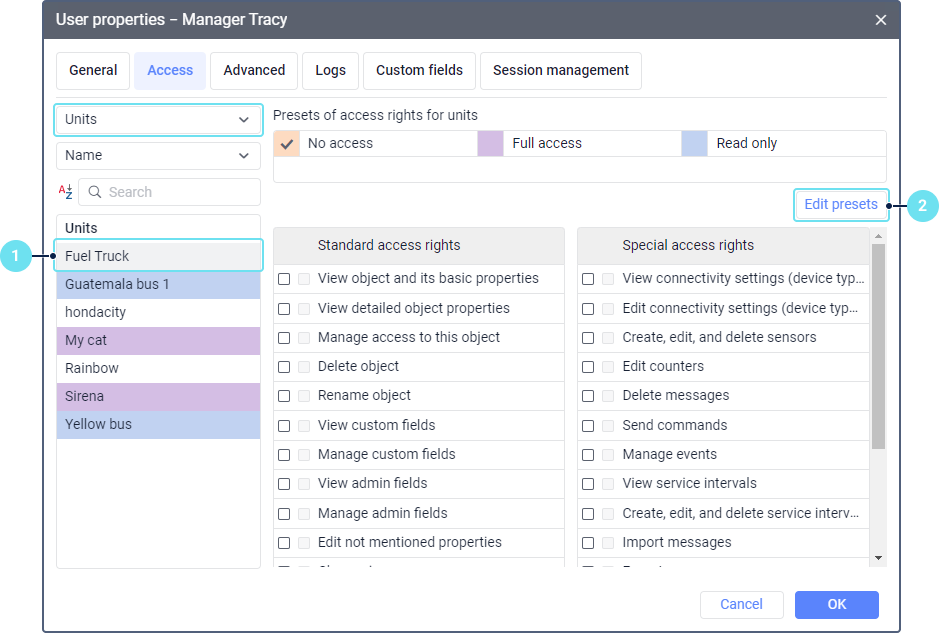Enable 'Delete object' checkbox
This screenshot has height=633, width=939.
284,367
